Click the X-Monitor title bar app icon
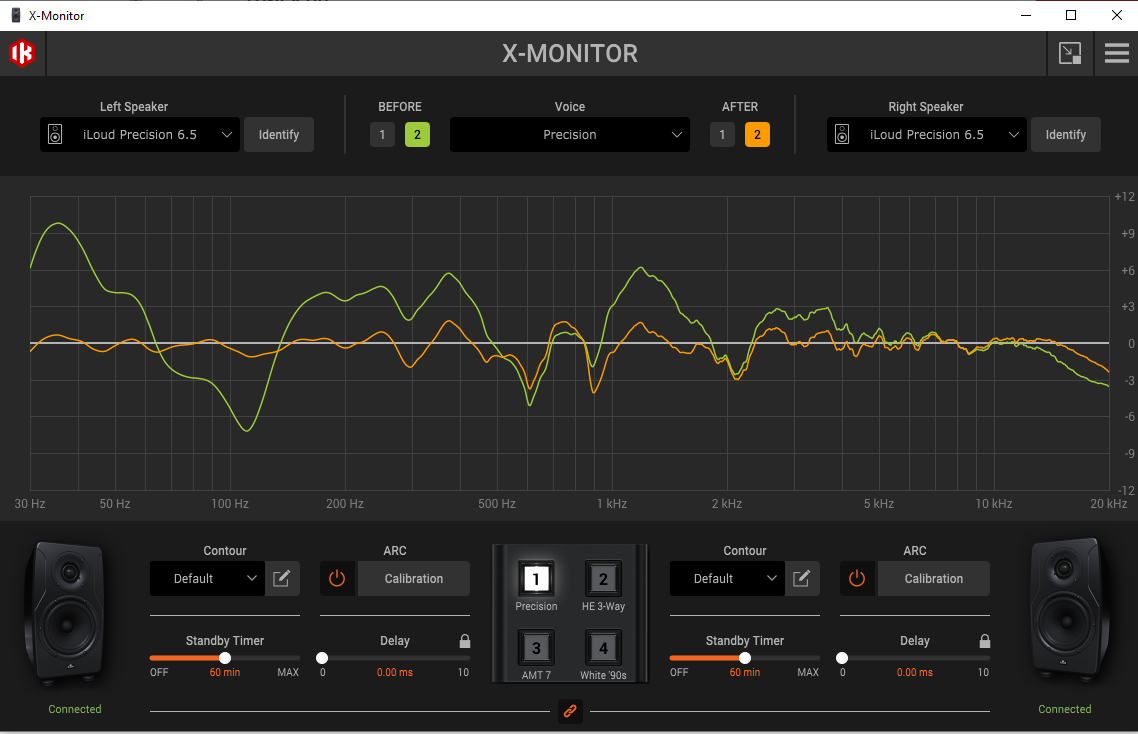The width and height of the screenshot is (1138, 734). click(x=16, y=15)
